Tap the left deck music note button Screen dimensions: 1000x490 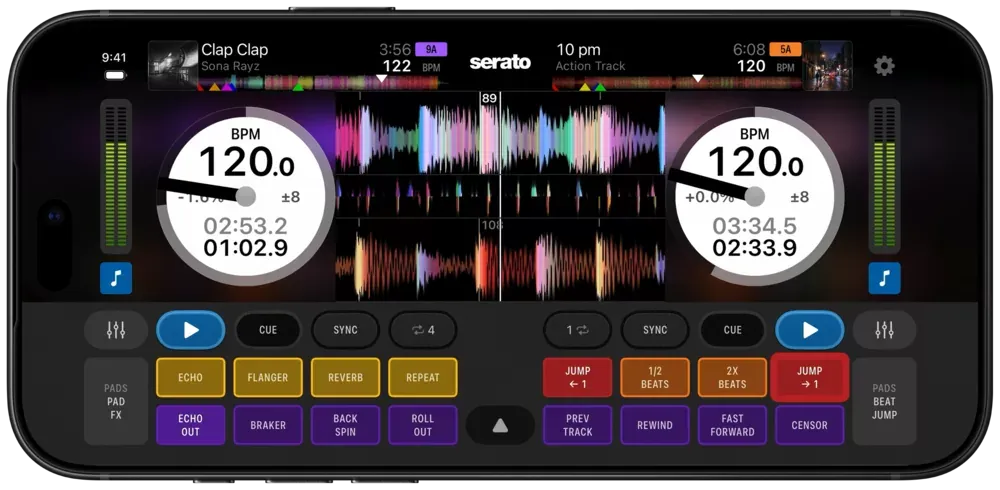pos(116,278)
